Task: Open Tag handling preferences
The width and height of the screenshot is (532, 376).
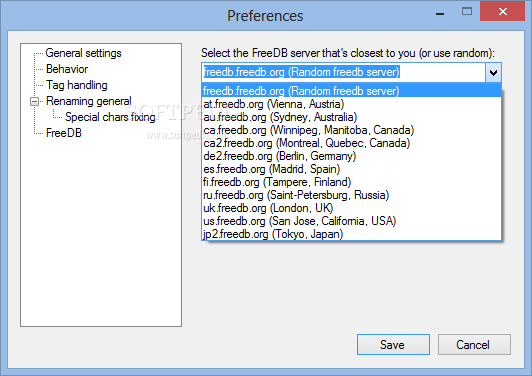Action: click(77, 85)
